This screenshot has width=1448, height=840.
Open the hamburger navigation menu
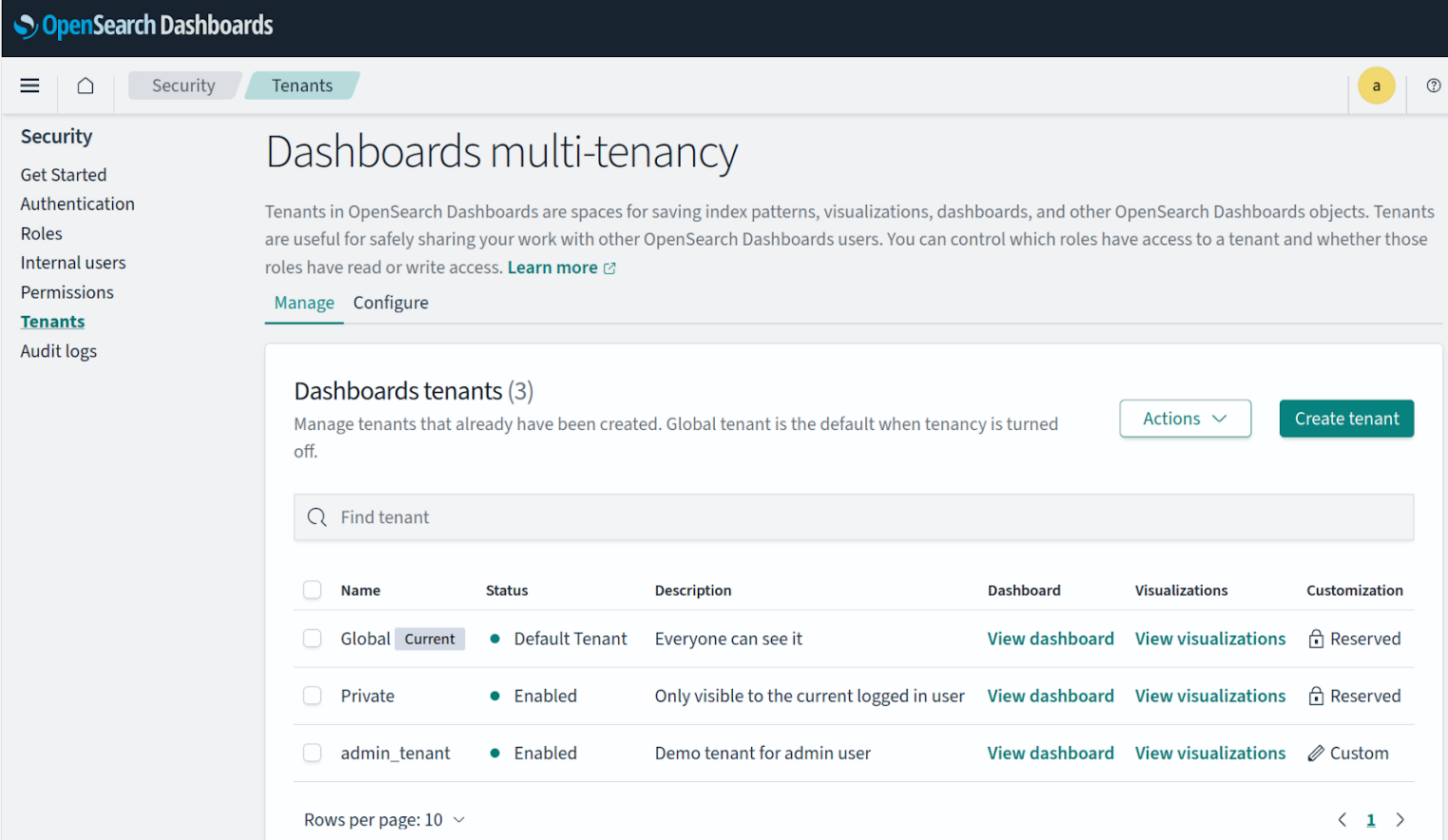[29, 85]
